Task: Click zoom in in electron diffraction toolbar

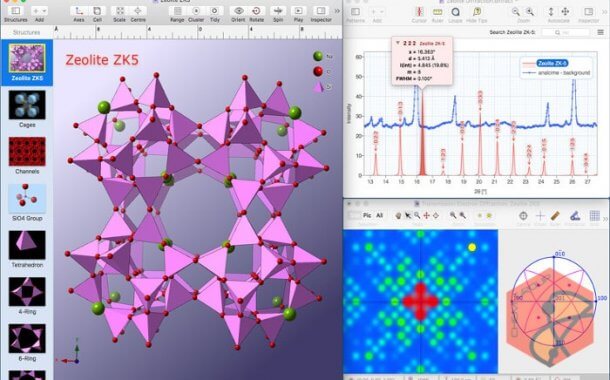Action: 463,215
